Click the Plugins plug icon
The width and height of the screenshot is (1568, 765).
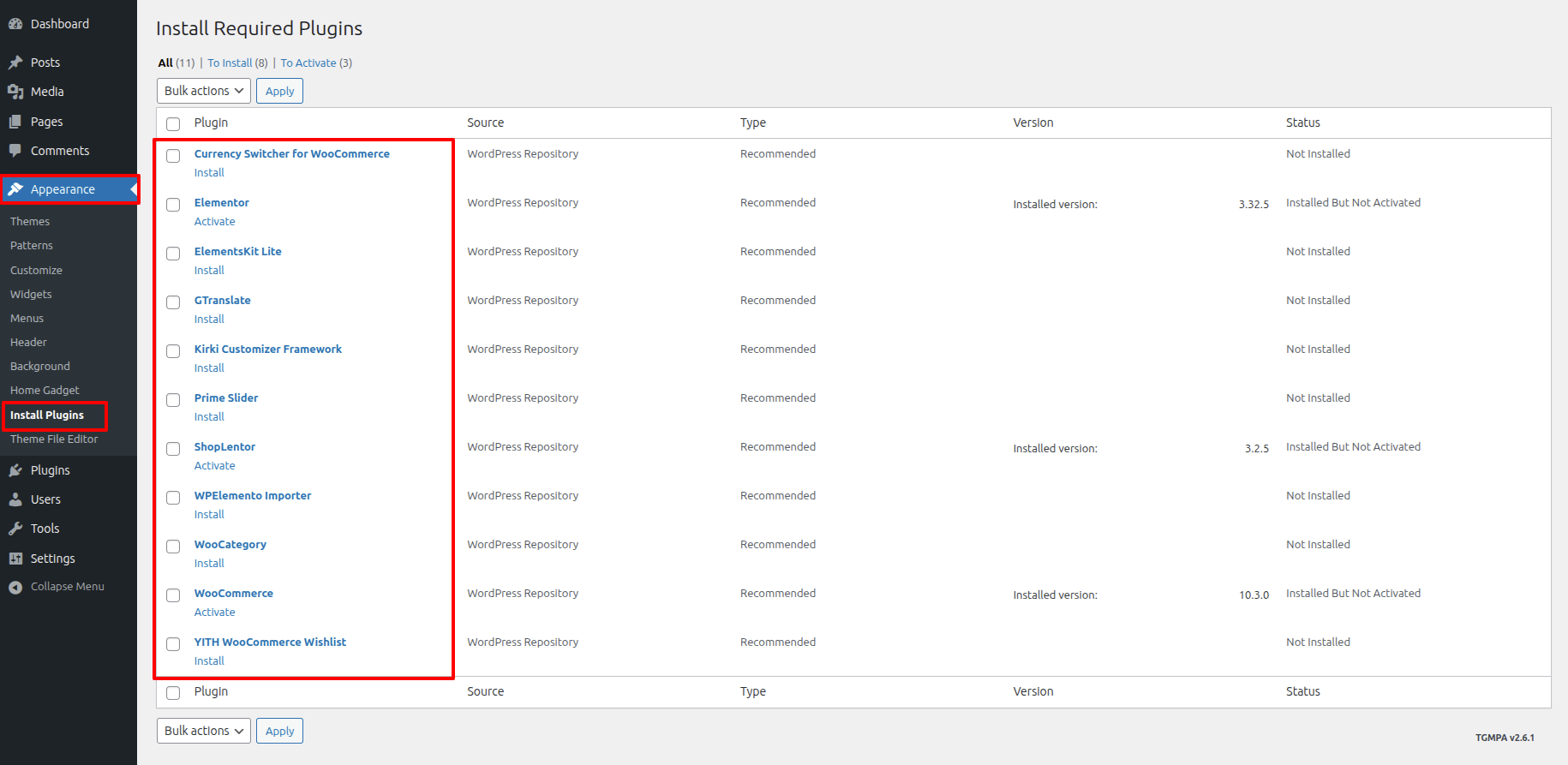(15, 470)
